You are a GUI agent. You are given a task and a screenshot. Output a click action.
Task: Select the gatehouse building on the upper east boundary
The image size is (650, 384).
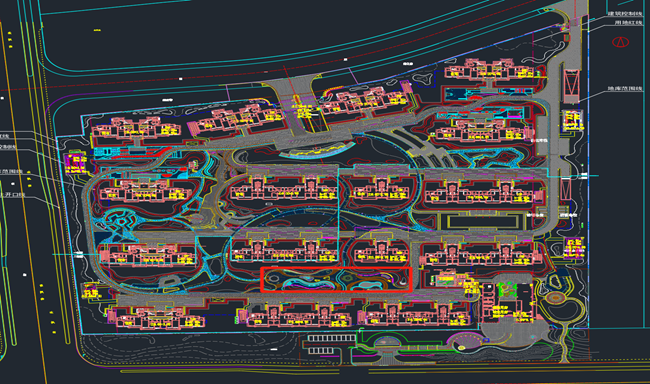573,121
